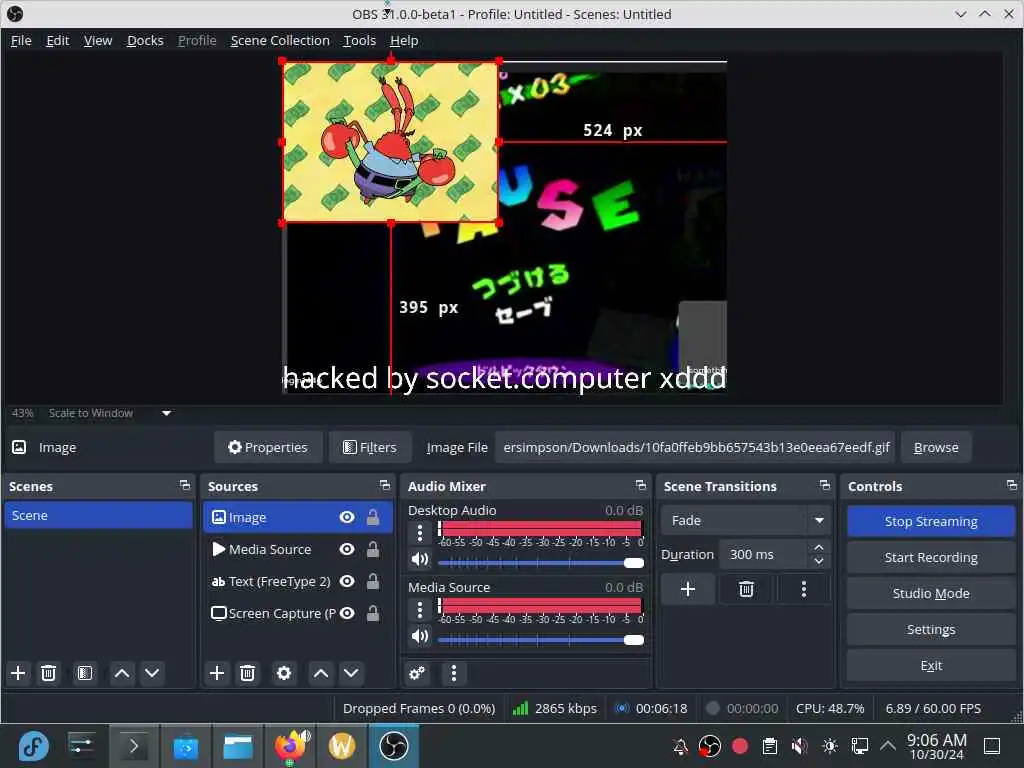Increase transition duration with up arrow
This screenshot has width=1024, height=768.
tap(819, 547)
